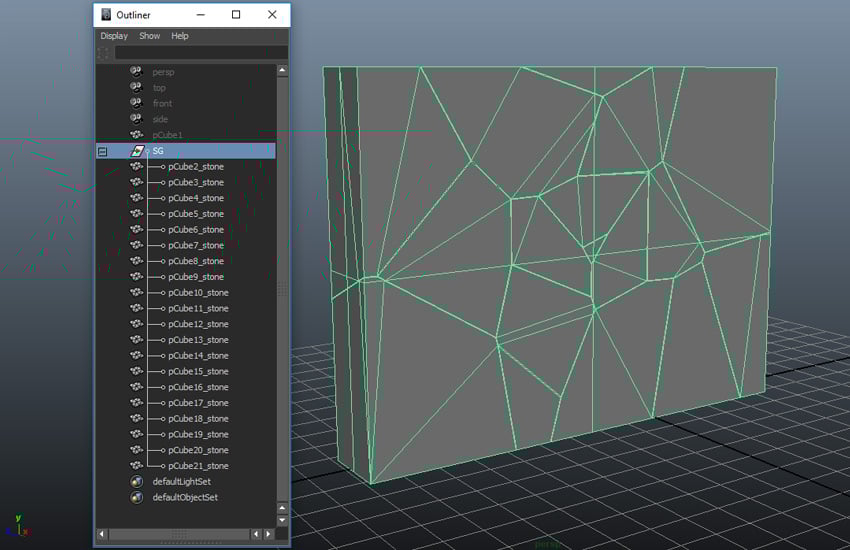This screenshot has height=550, width=850.
Task: Select the side camera entry
Action: click(160, 119)
